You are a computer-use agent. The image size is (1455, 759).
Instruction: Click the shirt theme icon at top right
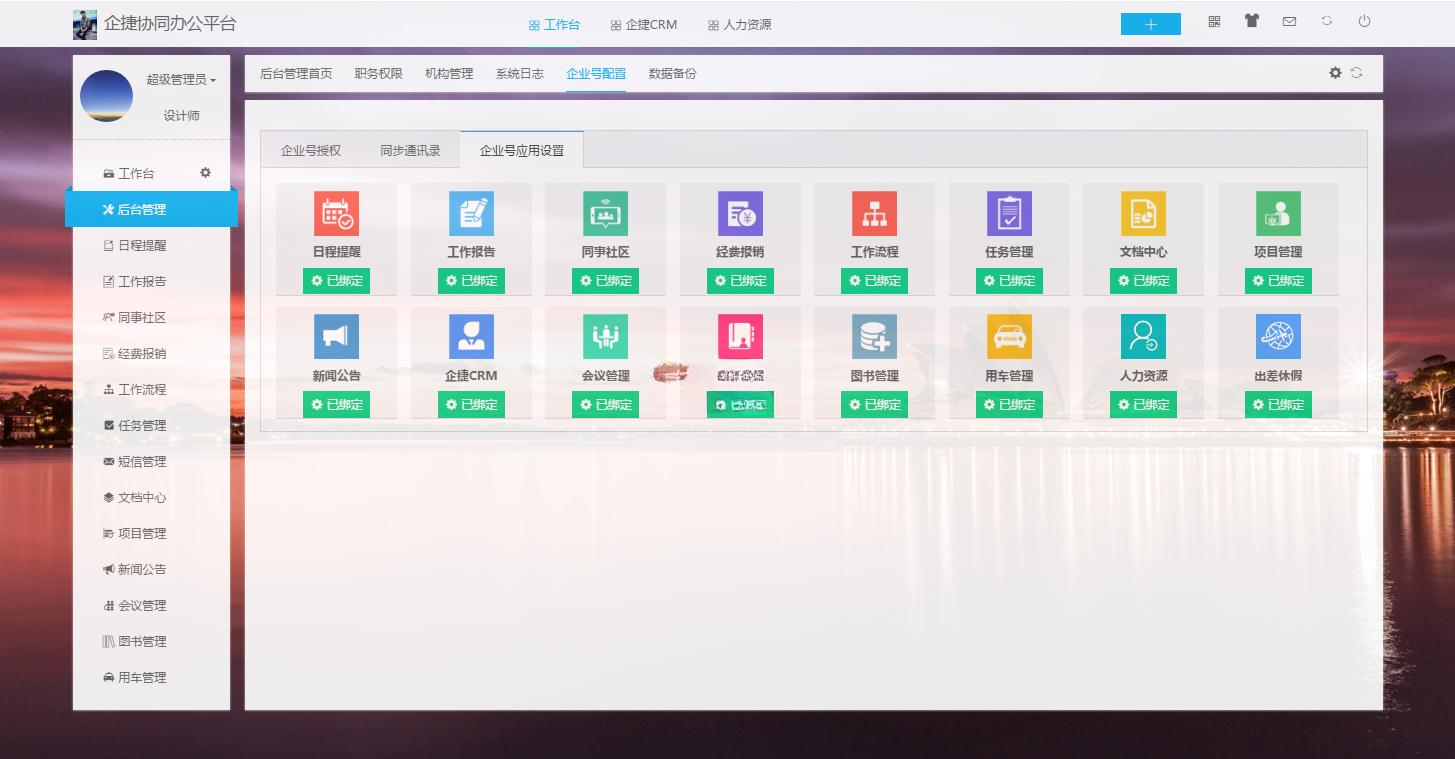1251,21
